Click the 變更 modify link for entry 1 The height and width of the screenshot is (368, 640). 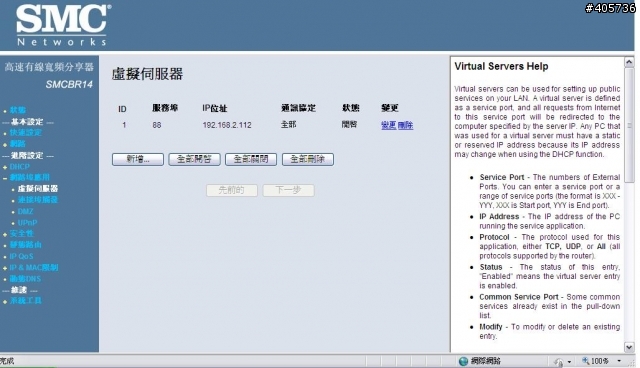click(389, 126)
